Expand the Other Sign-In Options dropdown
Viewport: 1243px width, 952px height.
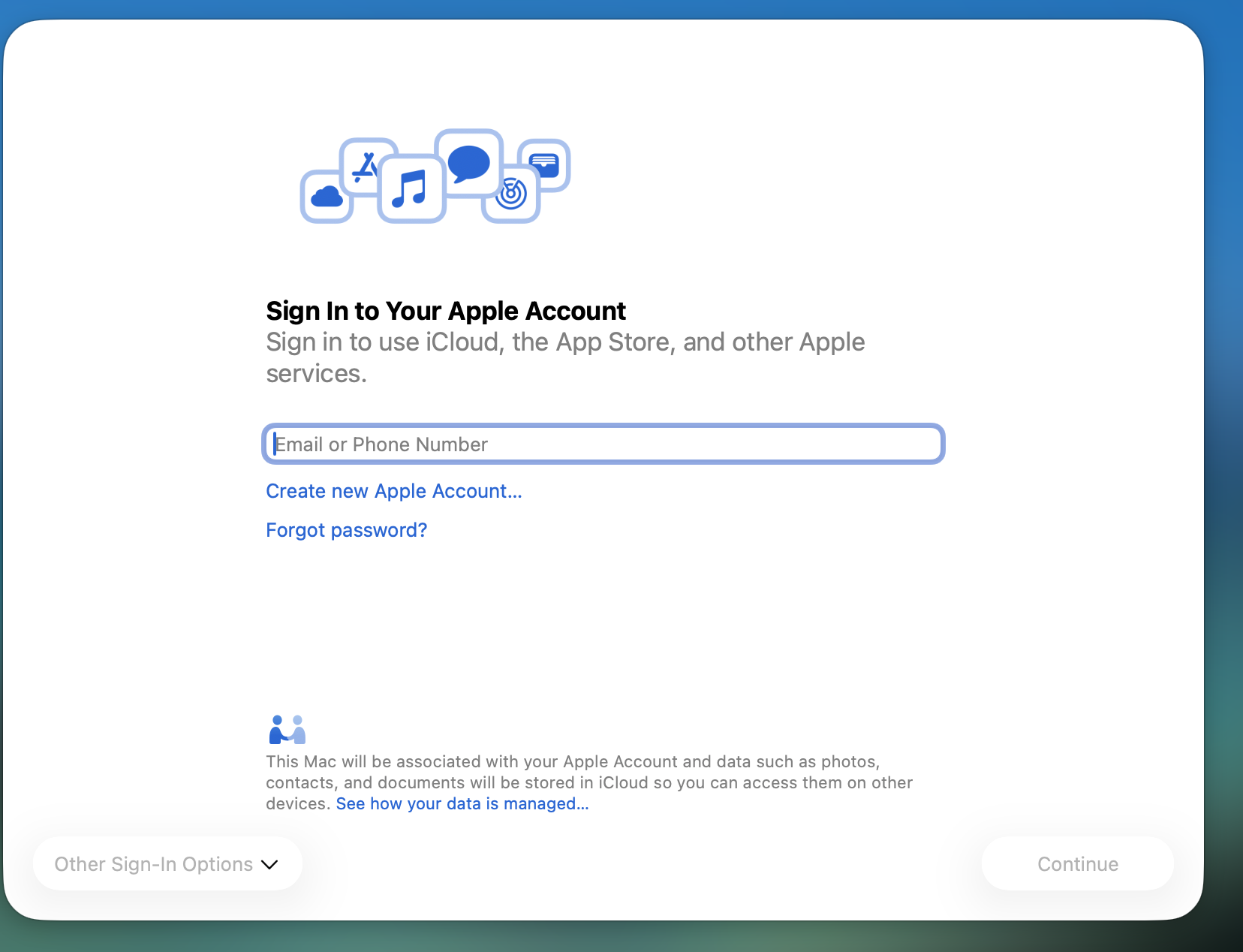(x=167, y=864)
